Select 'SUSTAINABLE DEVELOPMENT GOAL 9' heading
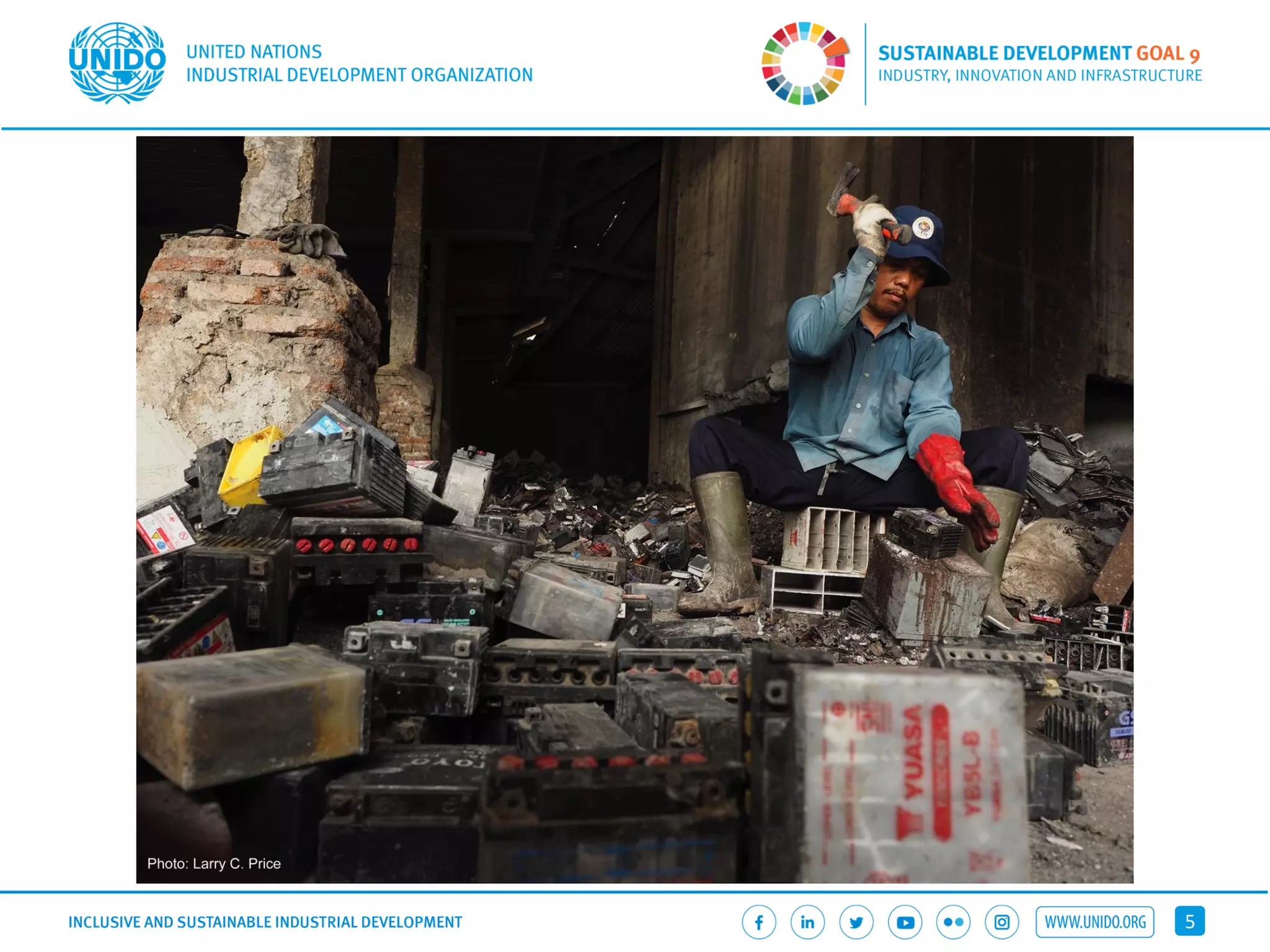 1039,53
